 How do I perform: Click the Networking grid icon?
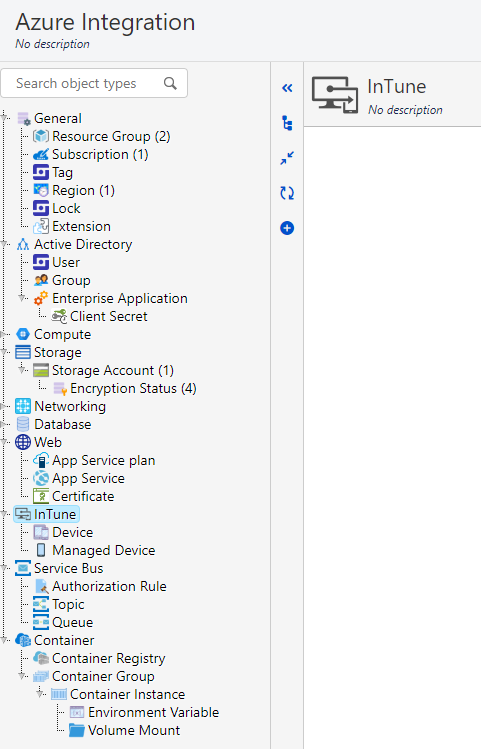point(23,406)
